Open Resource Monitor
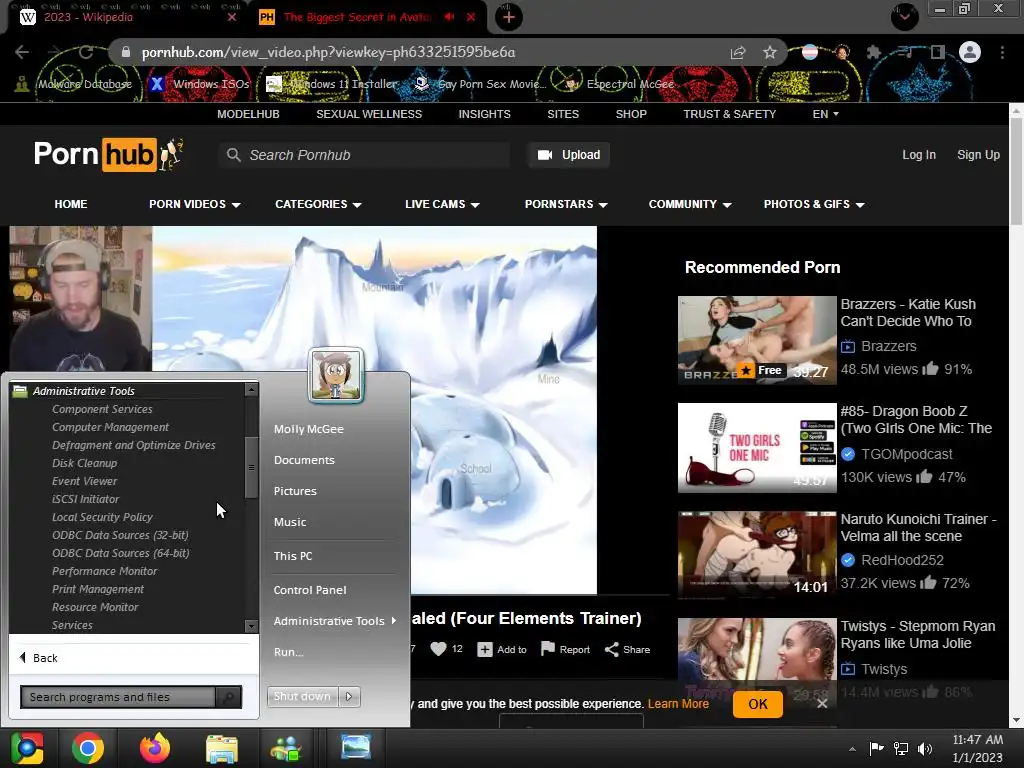 [95, 607]
